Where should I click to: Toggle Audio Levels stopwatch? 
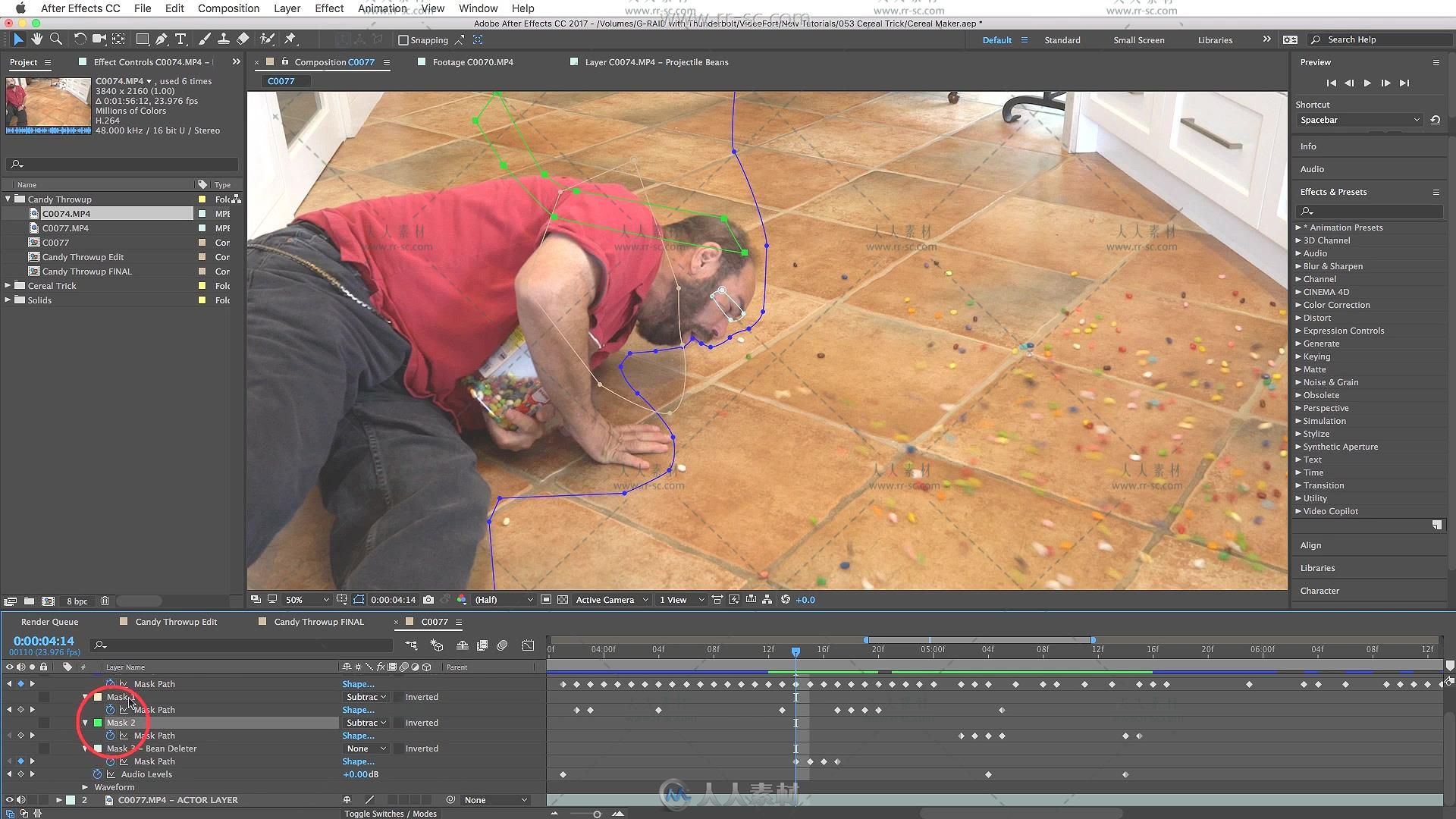[97, 774]
